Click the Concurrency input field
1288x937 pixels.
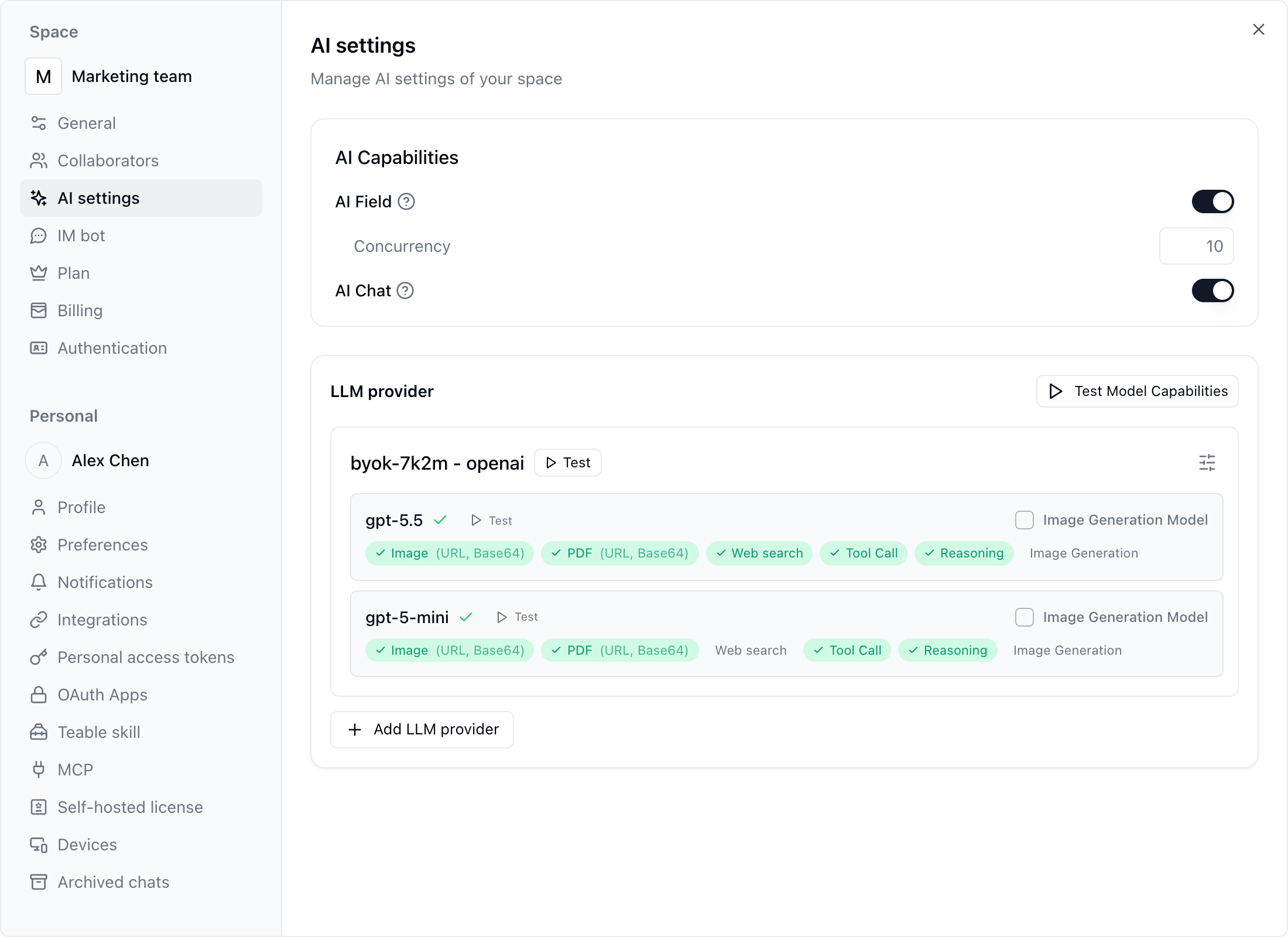pyautogui.click(x=1196, y=246)
